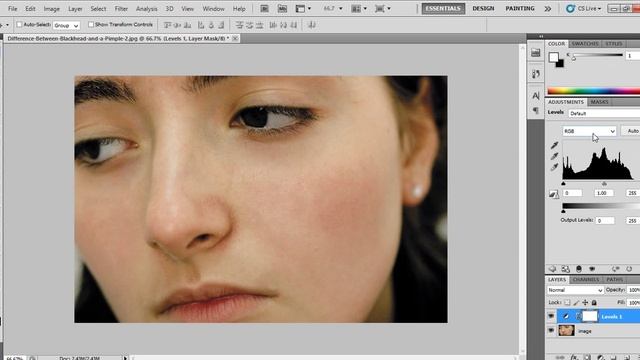Screen dimensions: 640x360
Task: Show more workspaces via double-arrow
Action: [x=548, y=9]
